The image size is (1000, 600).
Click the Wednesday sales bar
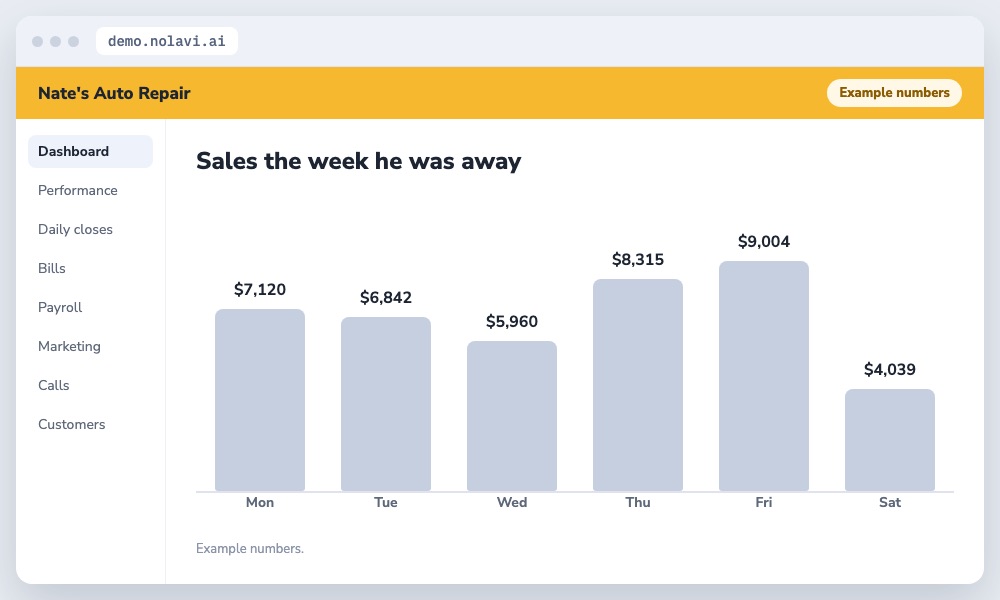511,416
